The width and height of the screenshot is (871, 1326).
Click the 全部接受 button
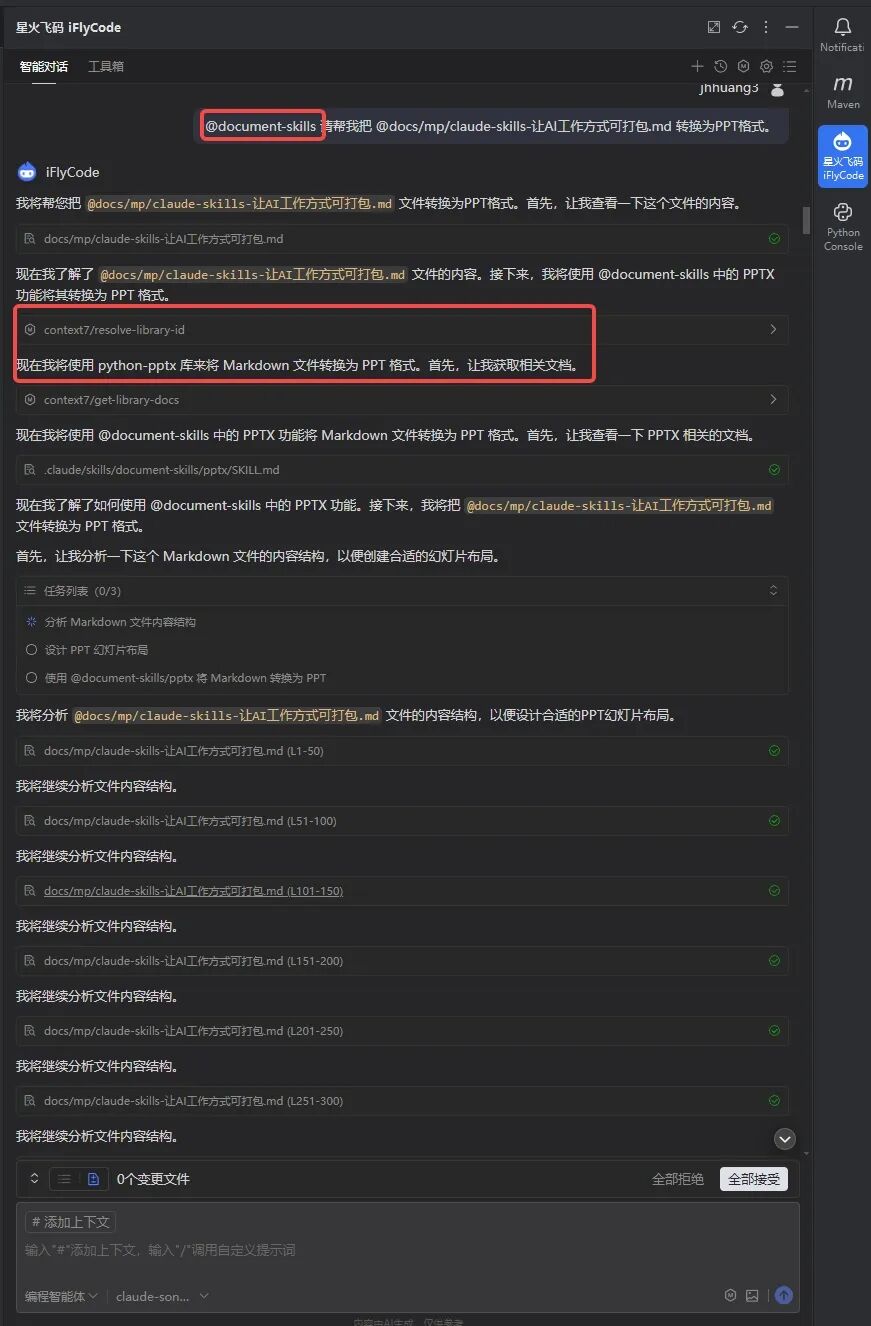[x=754, y=1179]
